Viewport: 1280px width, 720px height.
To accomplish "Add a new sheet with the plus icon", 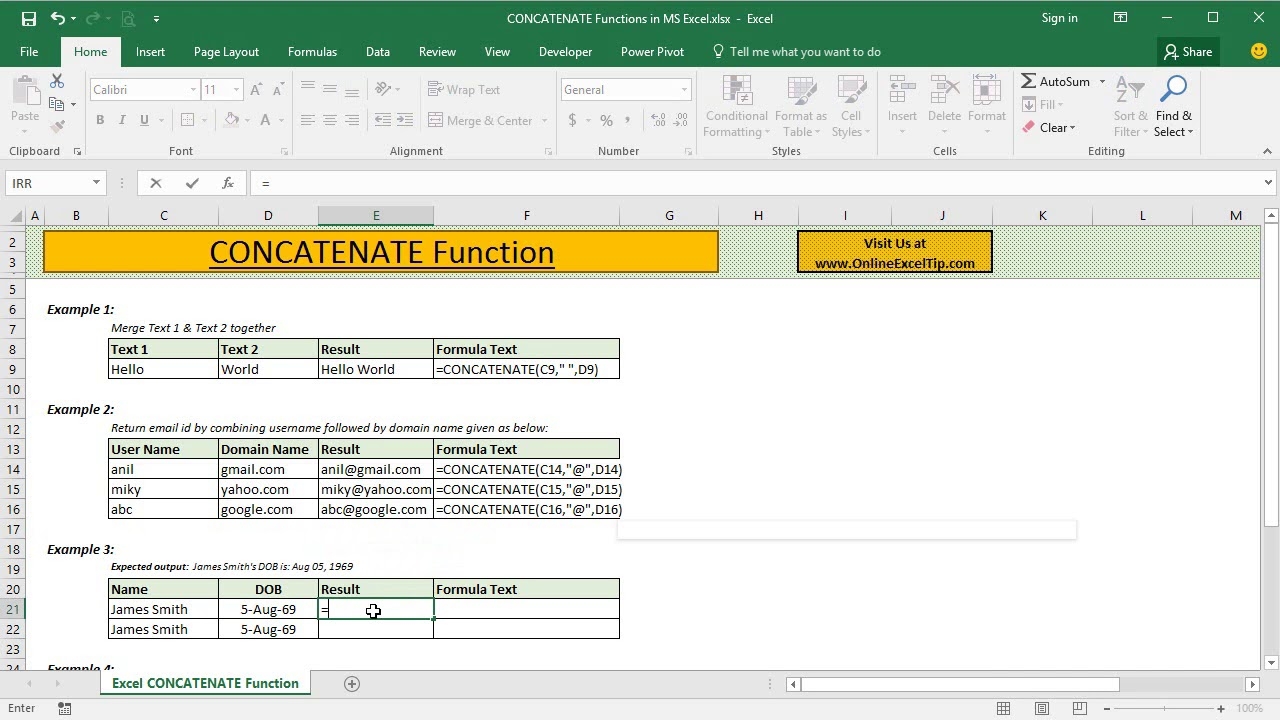I will tap(352, 684).
